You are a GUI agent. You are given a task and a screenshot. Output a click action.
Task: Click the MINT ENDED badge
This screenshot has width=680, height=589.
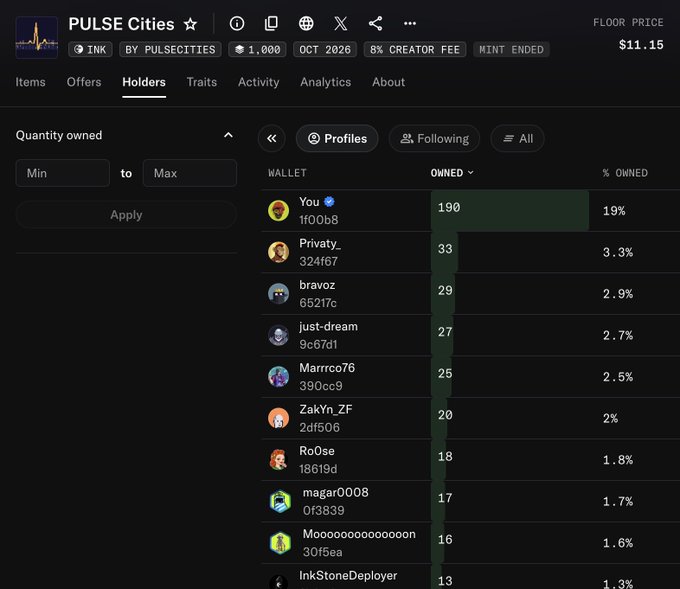click(511, 49)
